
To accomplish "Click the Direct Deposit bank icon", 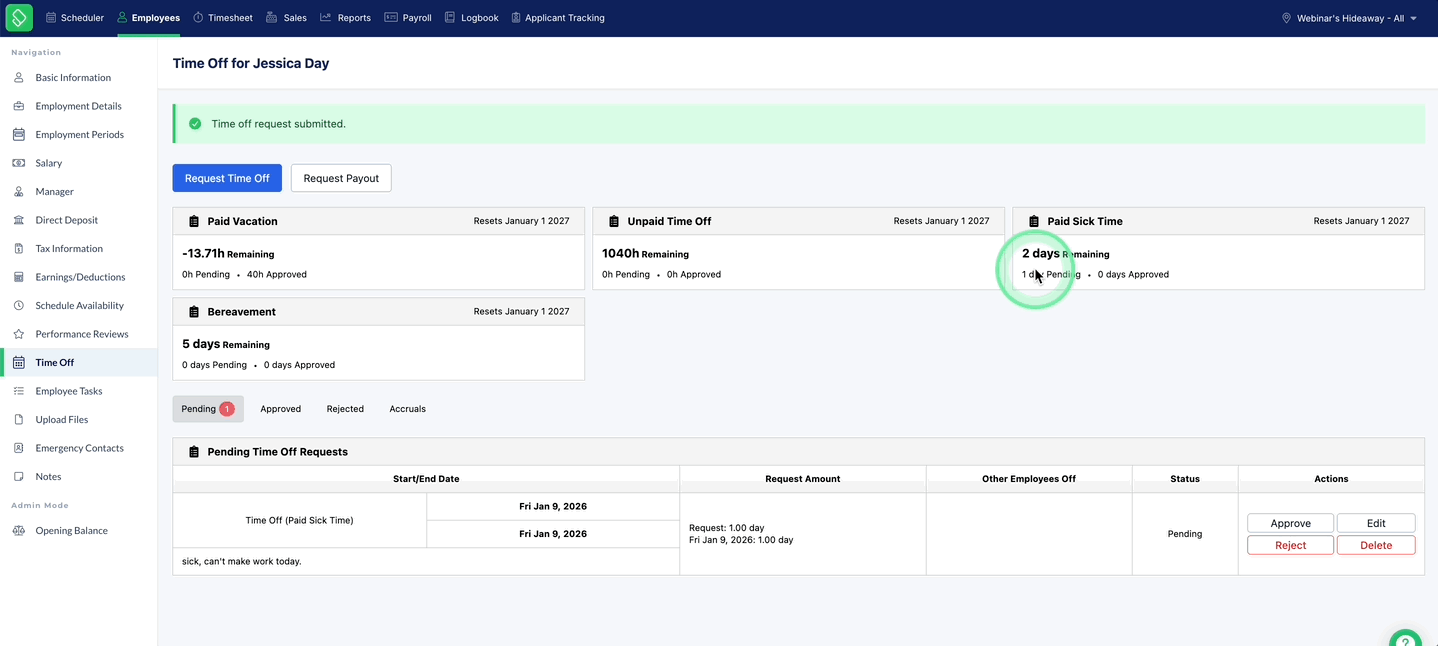I will pos(18,220).
